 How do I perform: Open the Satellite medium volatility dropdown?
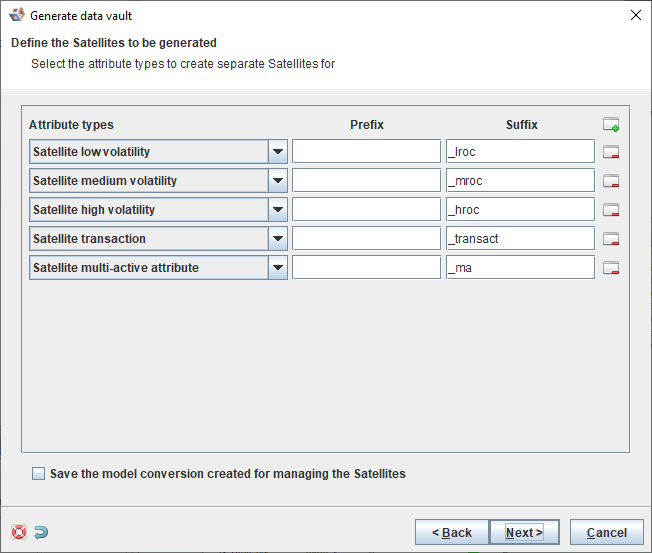click(278, 181)
